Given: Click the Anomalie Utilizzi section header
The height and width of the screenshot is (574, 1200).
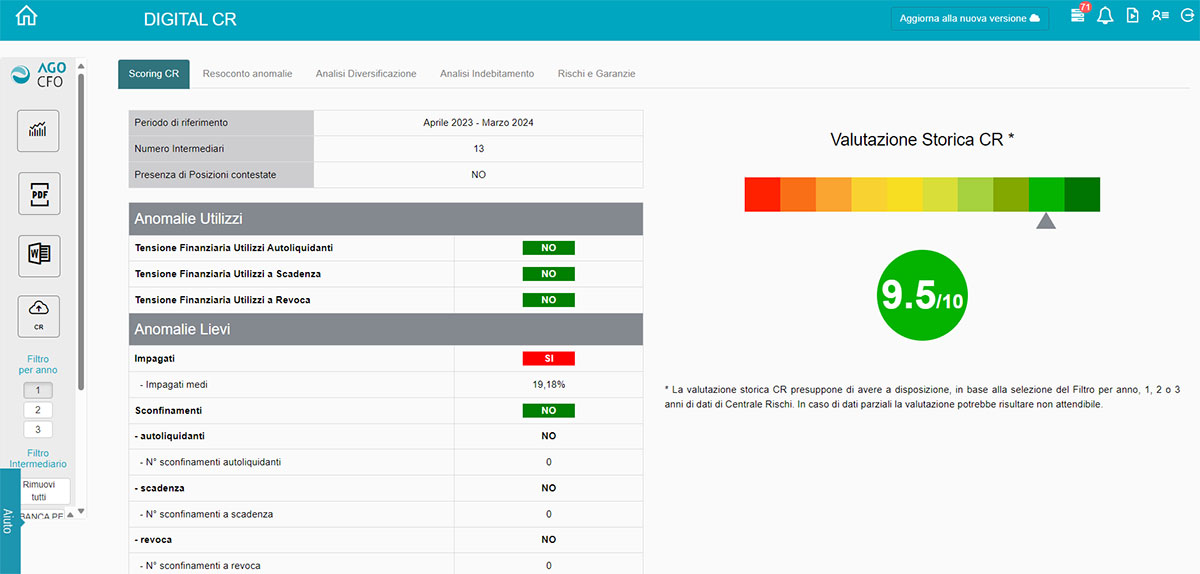Looking at the screenshot, I should point(386,219).
